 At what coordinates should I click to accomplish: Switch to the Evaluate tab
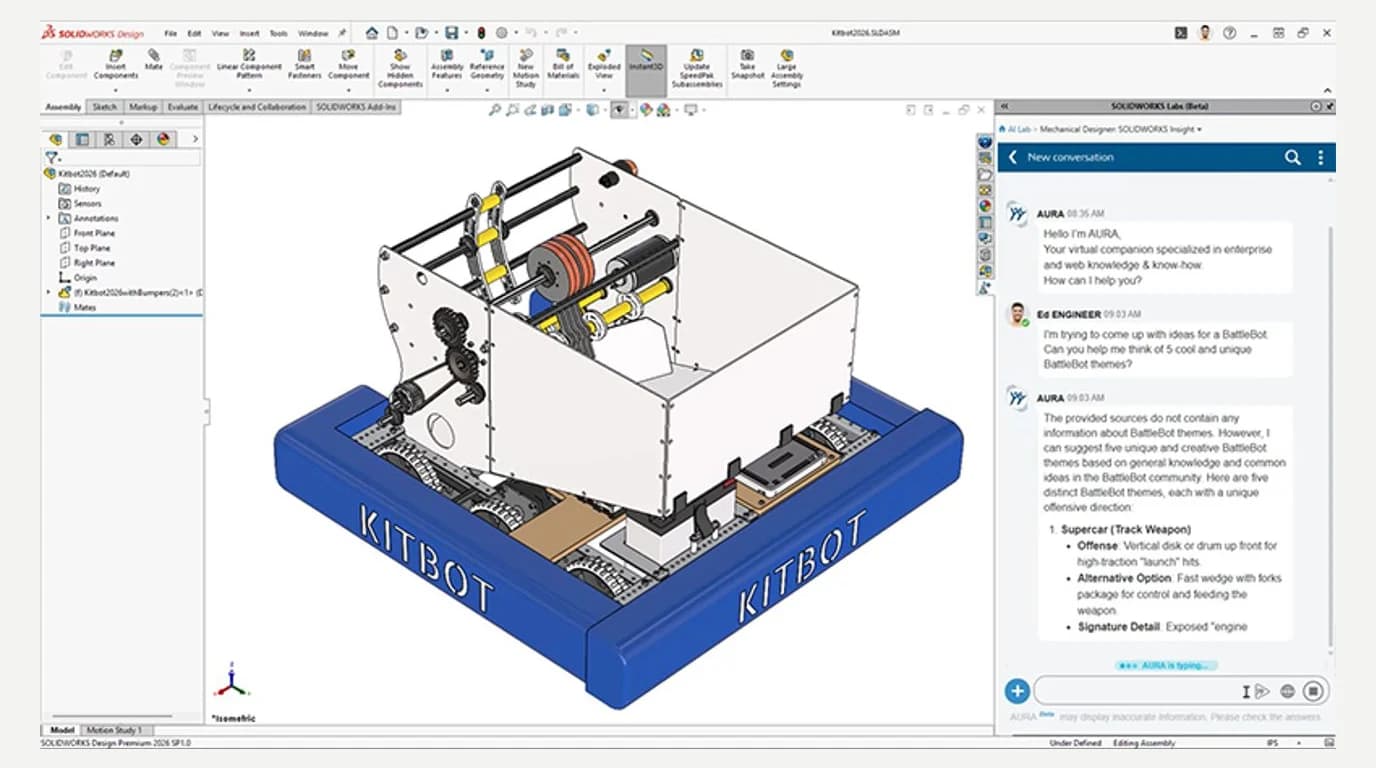pyautogui.click(x=183, y=107)
